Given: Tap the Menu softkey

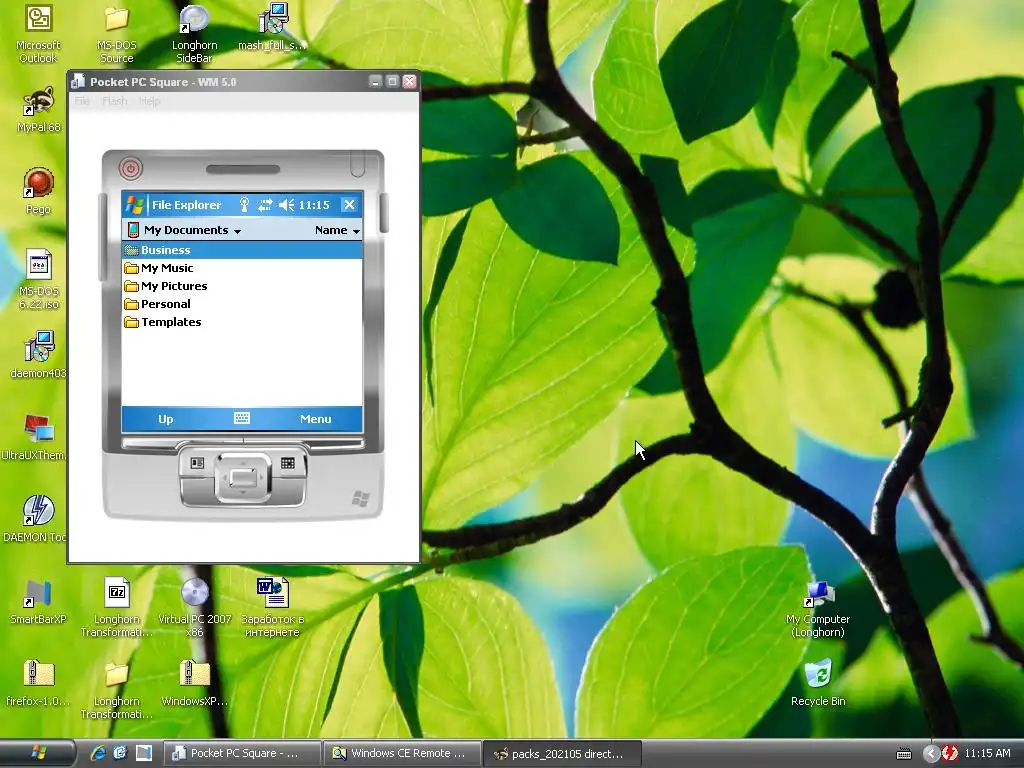Looking at the screenshot, I should pos(315,419).
